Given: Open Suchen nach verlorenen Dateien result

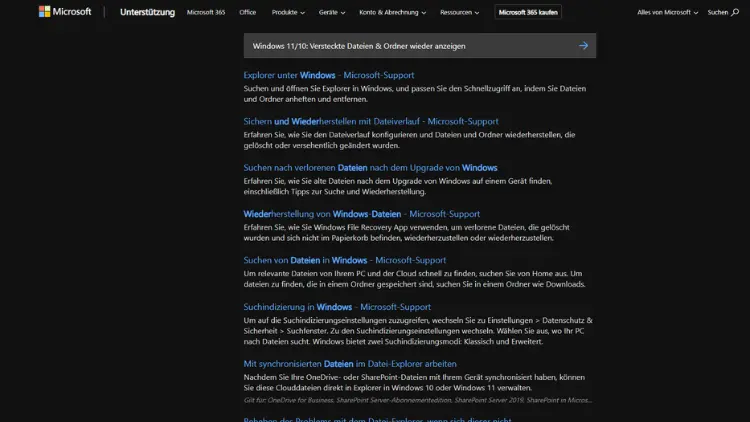Looking at the screenshot, I should point(370,168).
